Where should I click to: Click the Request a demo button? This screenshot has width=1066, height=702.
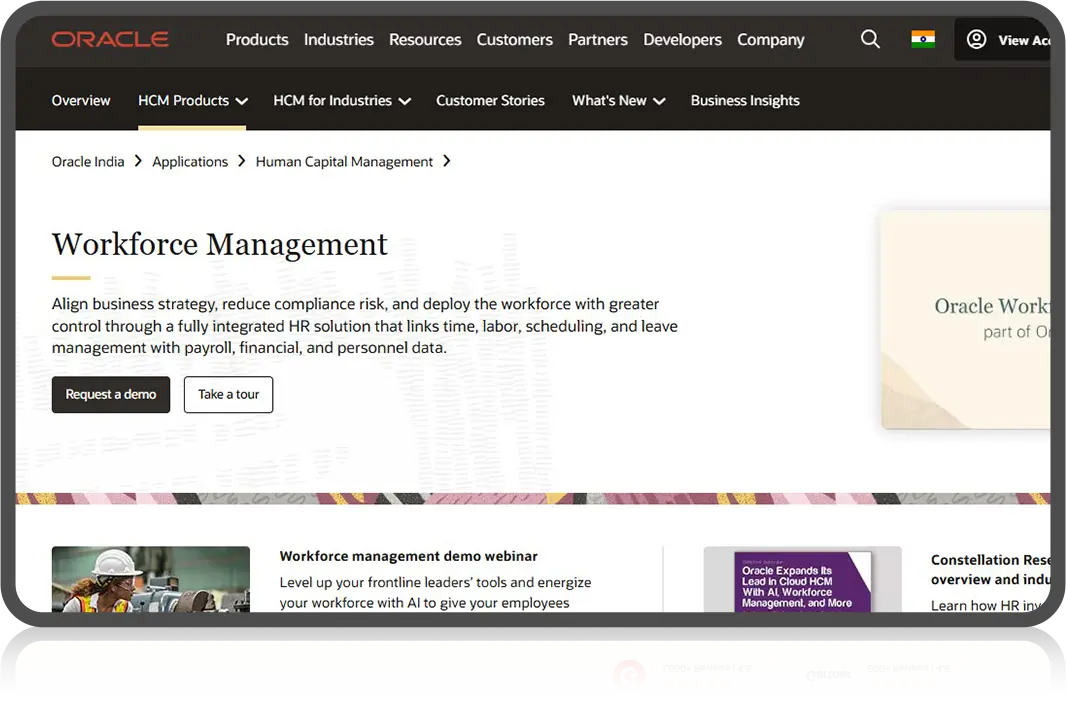tap(110, 394)
